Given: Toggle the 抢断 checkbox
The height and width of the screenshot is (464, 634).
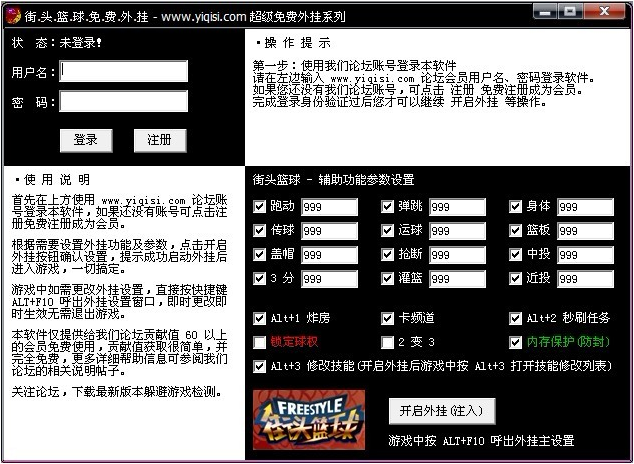Looking at the screenshot, I should point(387,255).
